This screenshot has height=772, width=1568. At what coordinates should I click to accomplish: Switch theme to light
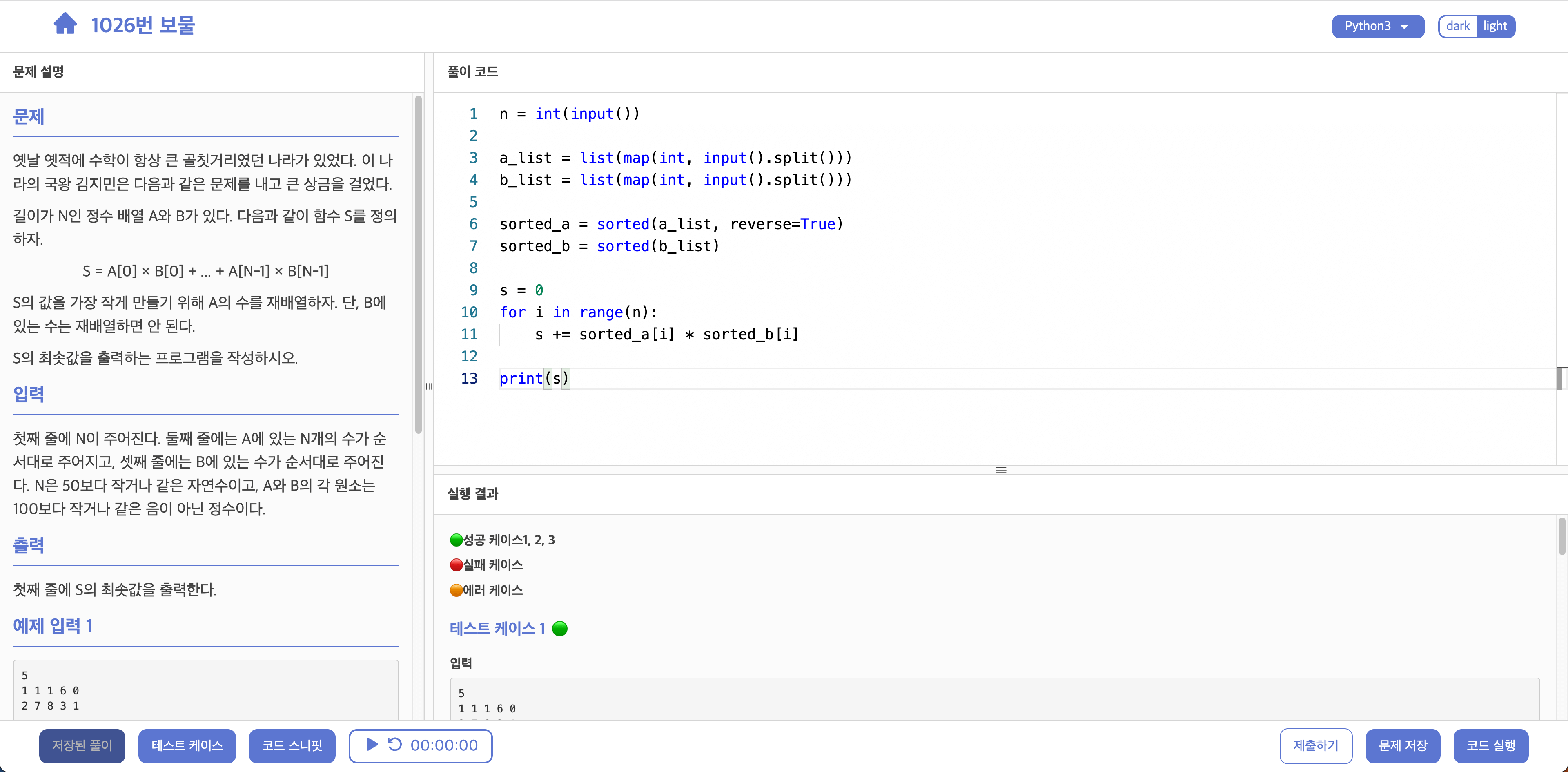click(1495, 26)
